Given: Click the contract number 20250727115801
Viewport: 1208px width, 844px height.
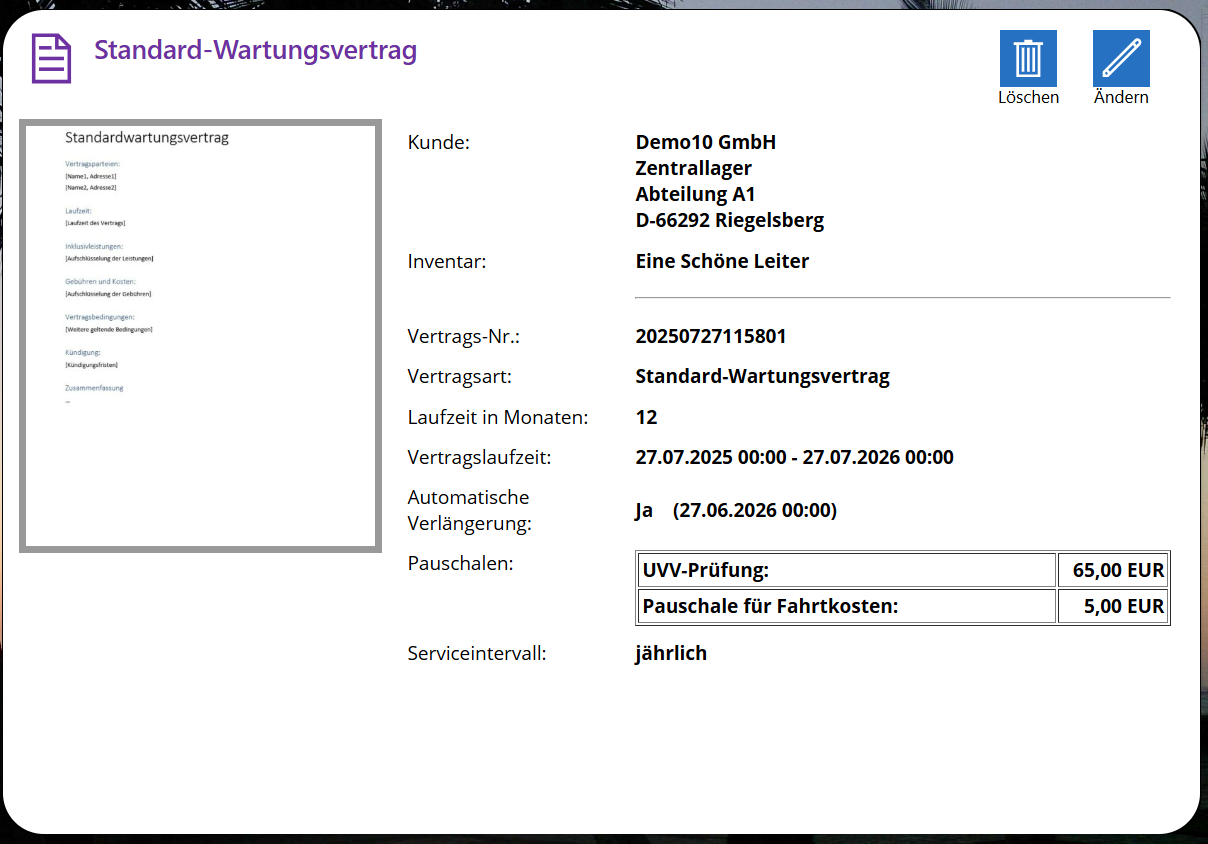Looking at the screenshot, I should pyautogui.click(x=711, y=336).
